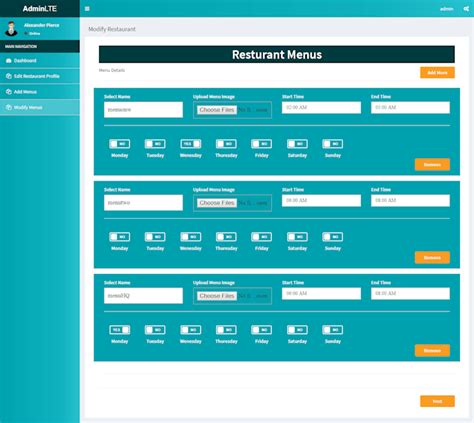Toggle Saturday in the first menu block
Image resolution: width=474 pixels, height=423 pixels.
(297, 144)
